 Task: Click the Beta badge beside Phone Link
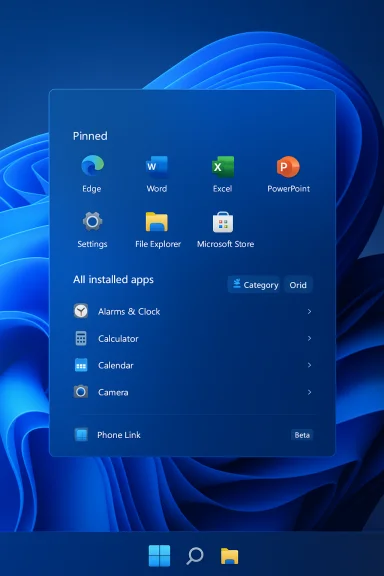coord(302,435)
